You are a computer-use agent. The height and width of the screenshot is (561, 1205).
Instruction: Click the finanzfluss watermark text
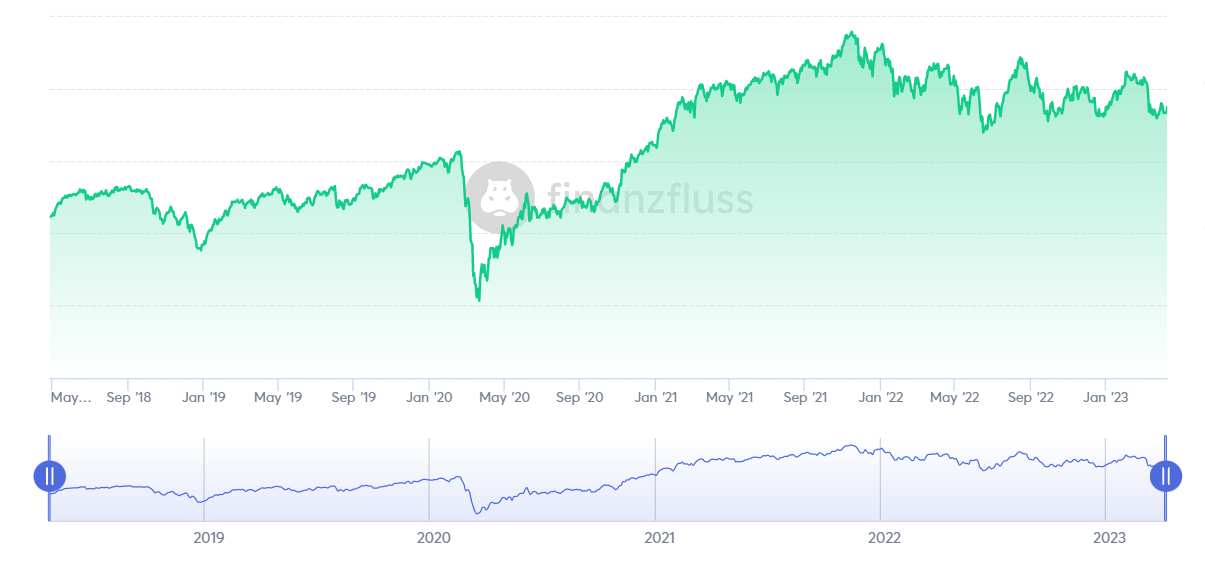(x=650, y=199)
